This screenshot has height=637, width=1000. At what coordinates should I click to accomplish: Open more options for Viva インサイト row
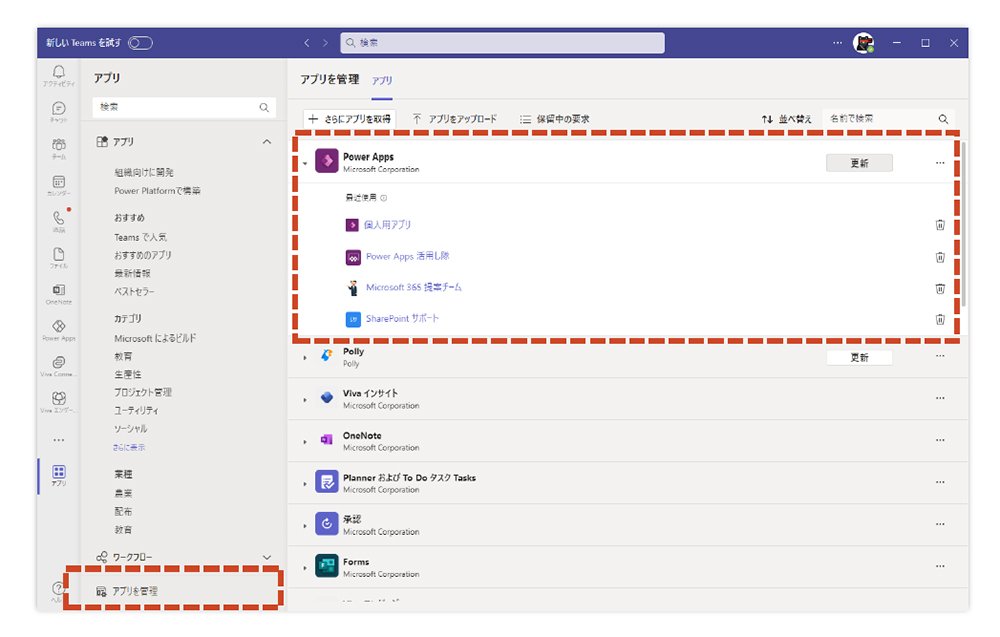click(940, 398)
